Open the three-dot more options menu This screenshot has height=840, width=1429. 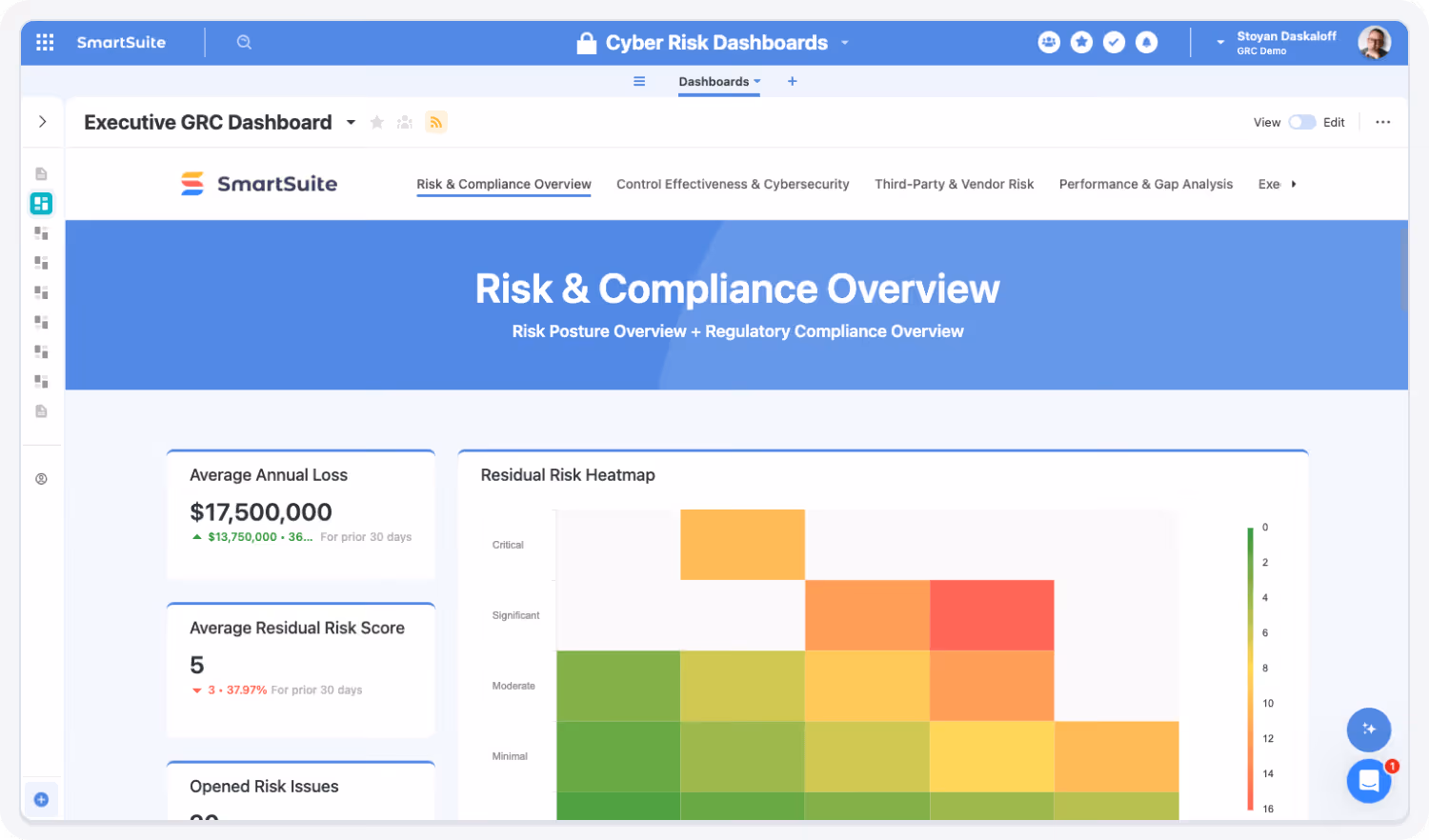click(x=1383, y=122)
